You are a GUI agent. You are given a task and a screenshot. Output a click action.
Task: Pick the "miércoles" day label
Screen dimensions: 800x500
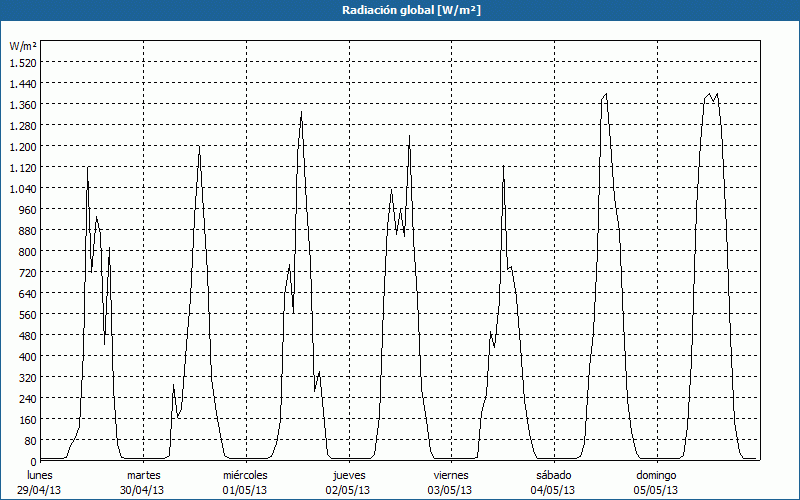click(245, 475)
